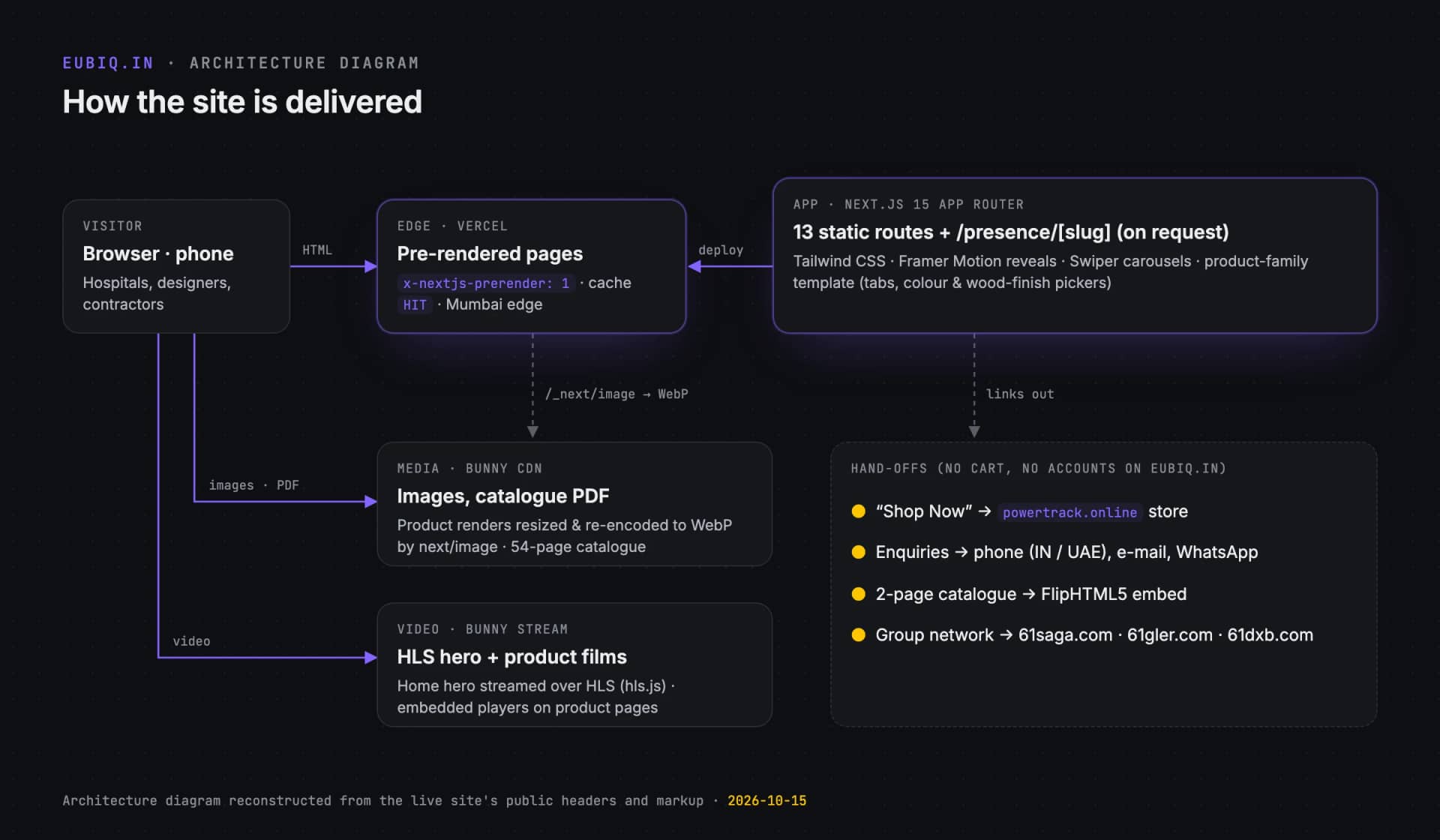Click the 'links out' connector label
Screen dimensions: 1440x840
(1020, 394)
